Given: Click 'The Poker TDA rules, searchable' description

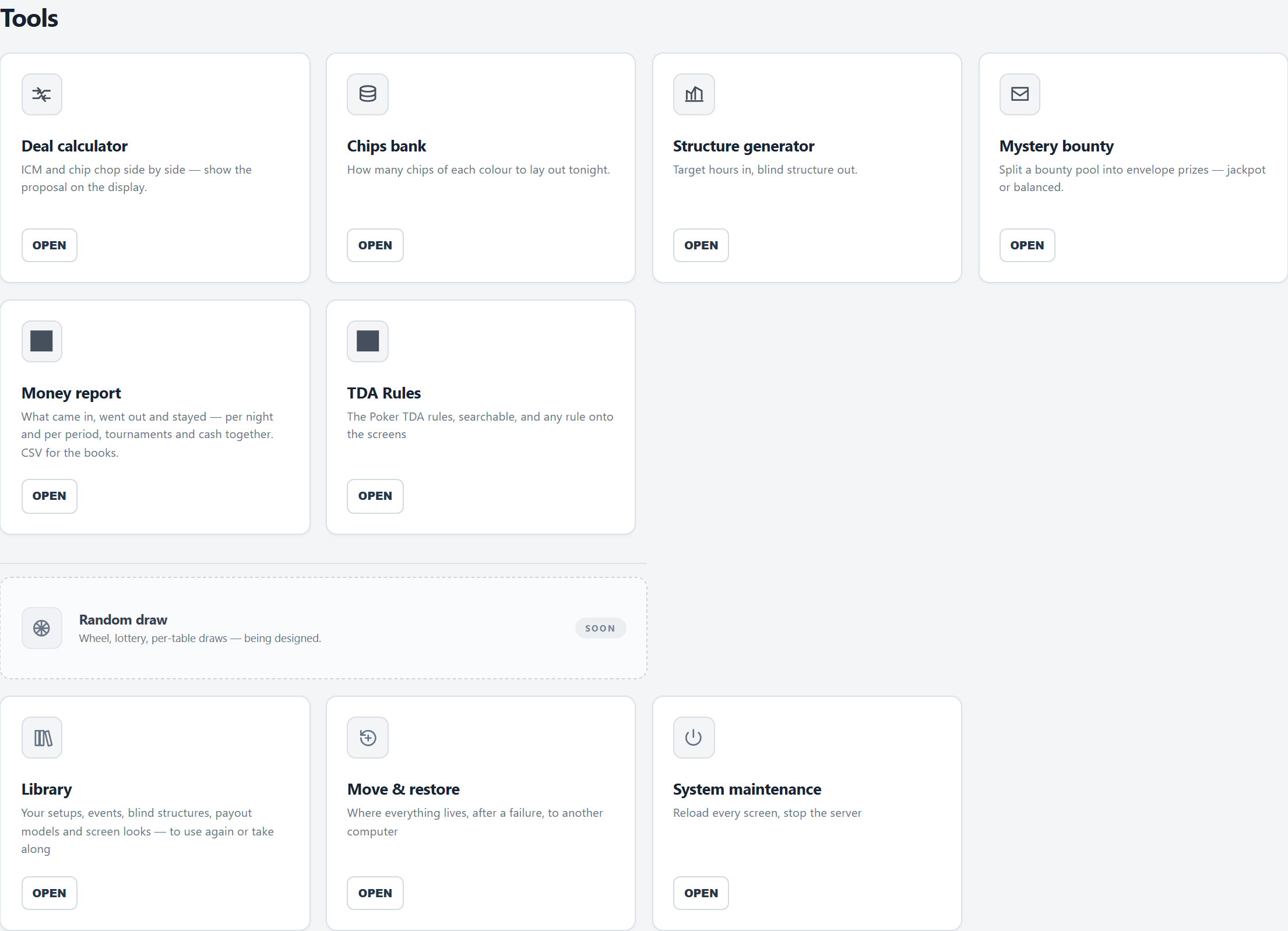Looking at the screenshot, I should (x=480, y=425).
